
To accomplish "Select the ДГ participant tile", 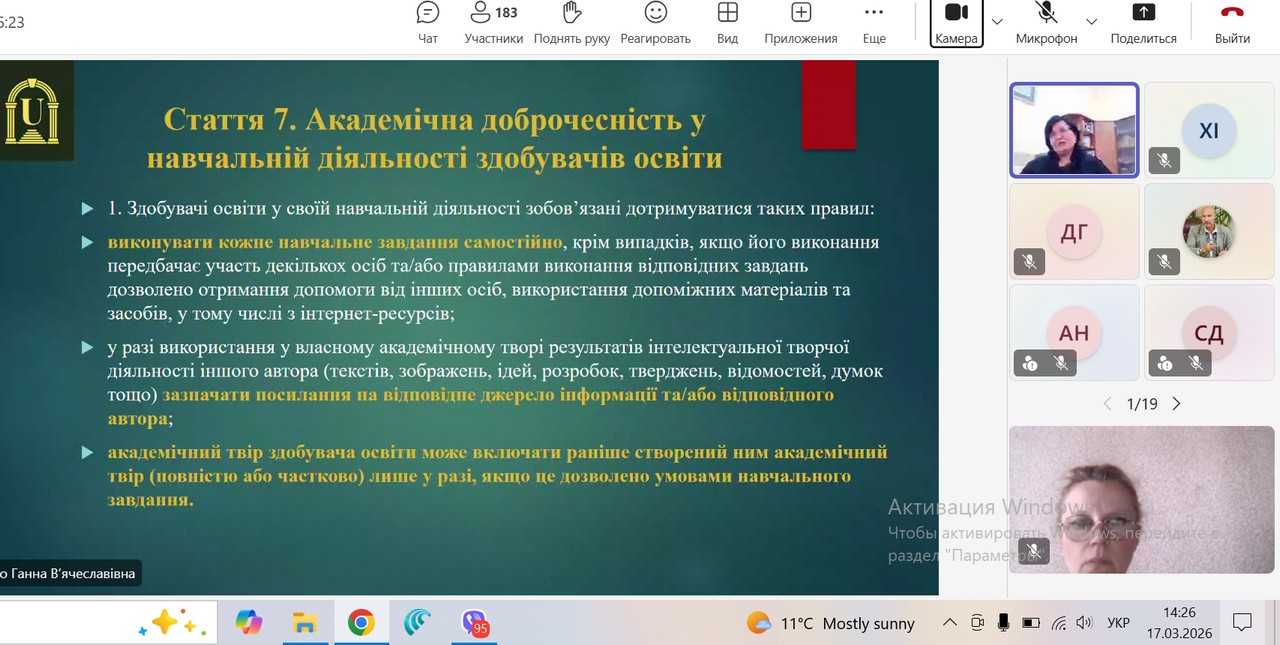I will (1074, 231).
